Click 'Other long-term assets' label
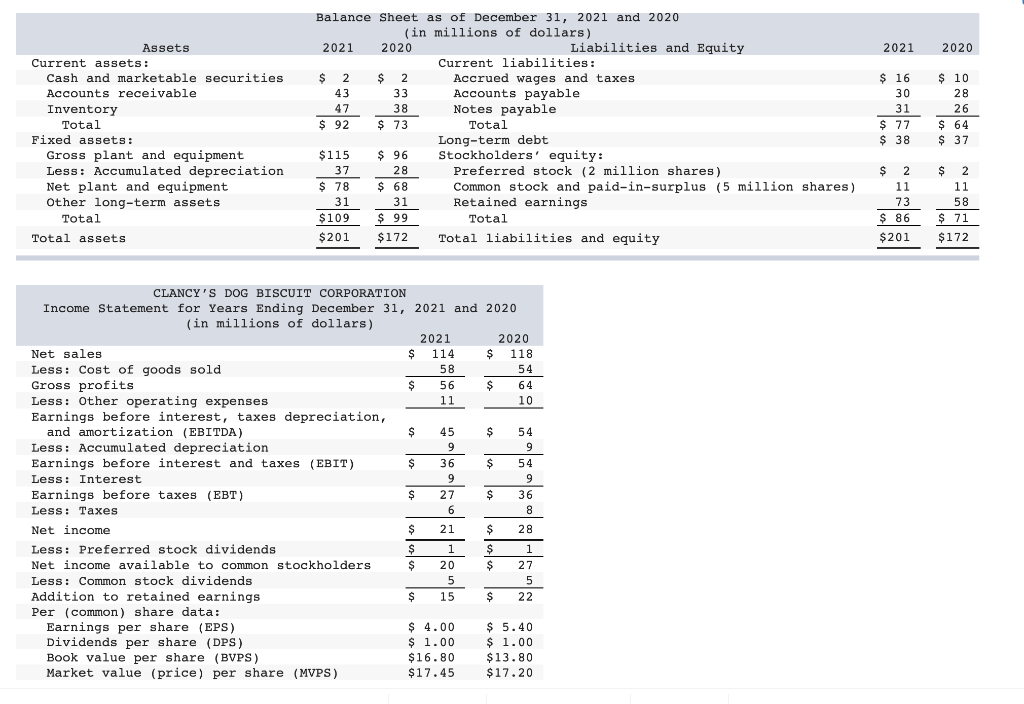Viewport: 1024px width, 704px height. [133, 202]
